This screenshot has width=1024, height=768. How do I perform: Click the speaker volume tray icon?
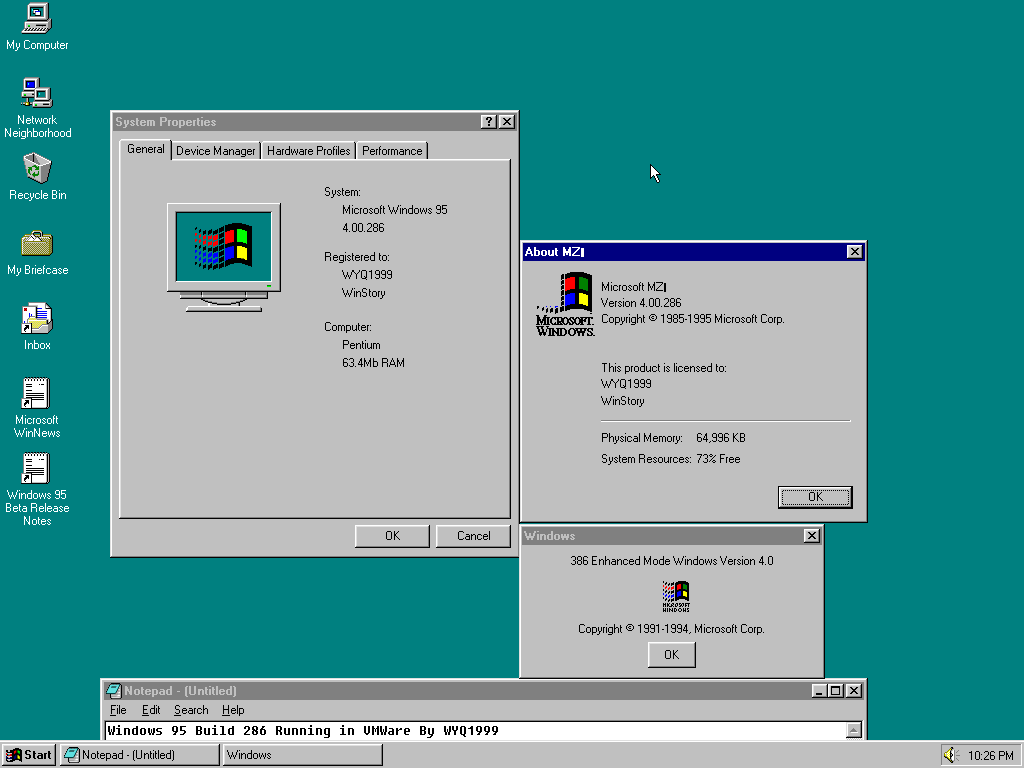[950, 755]
